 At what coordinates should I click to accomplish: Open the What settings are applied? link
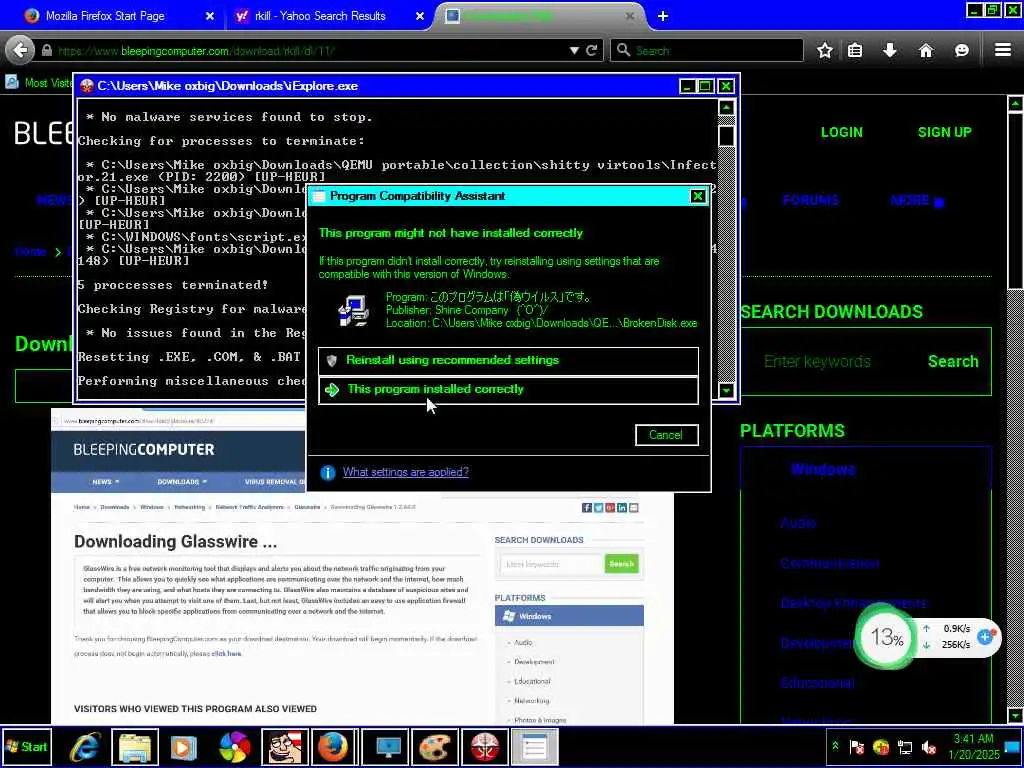[406, 472]
